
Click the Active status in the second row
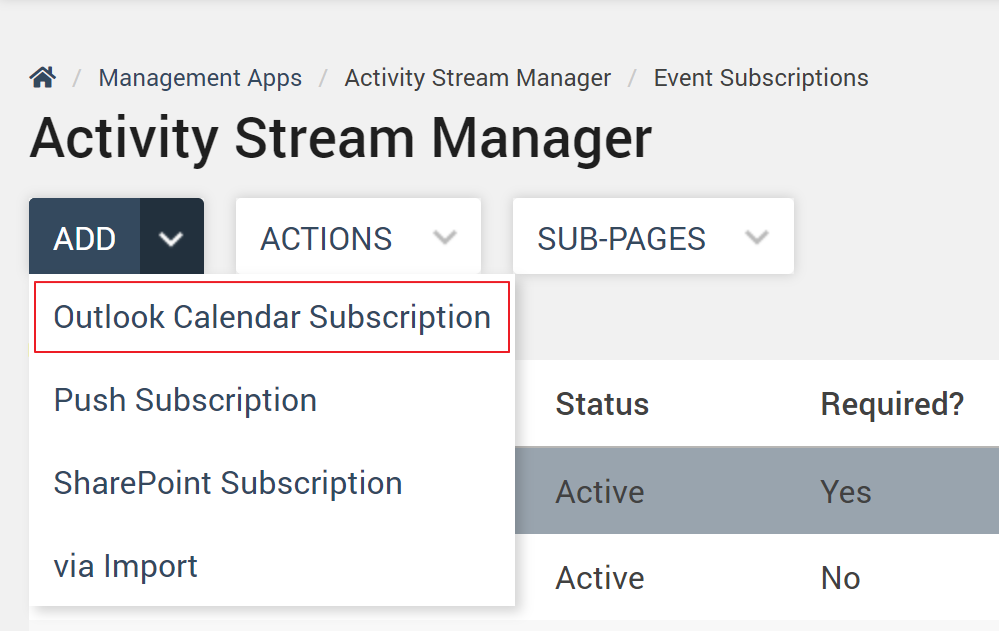pos(600,578)
